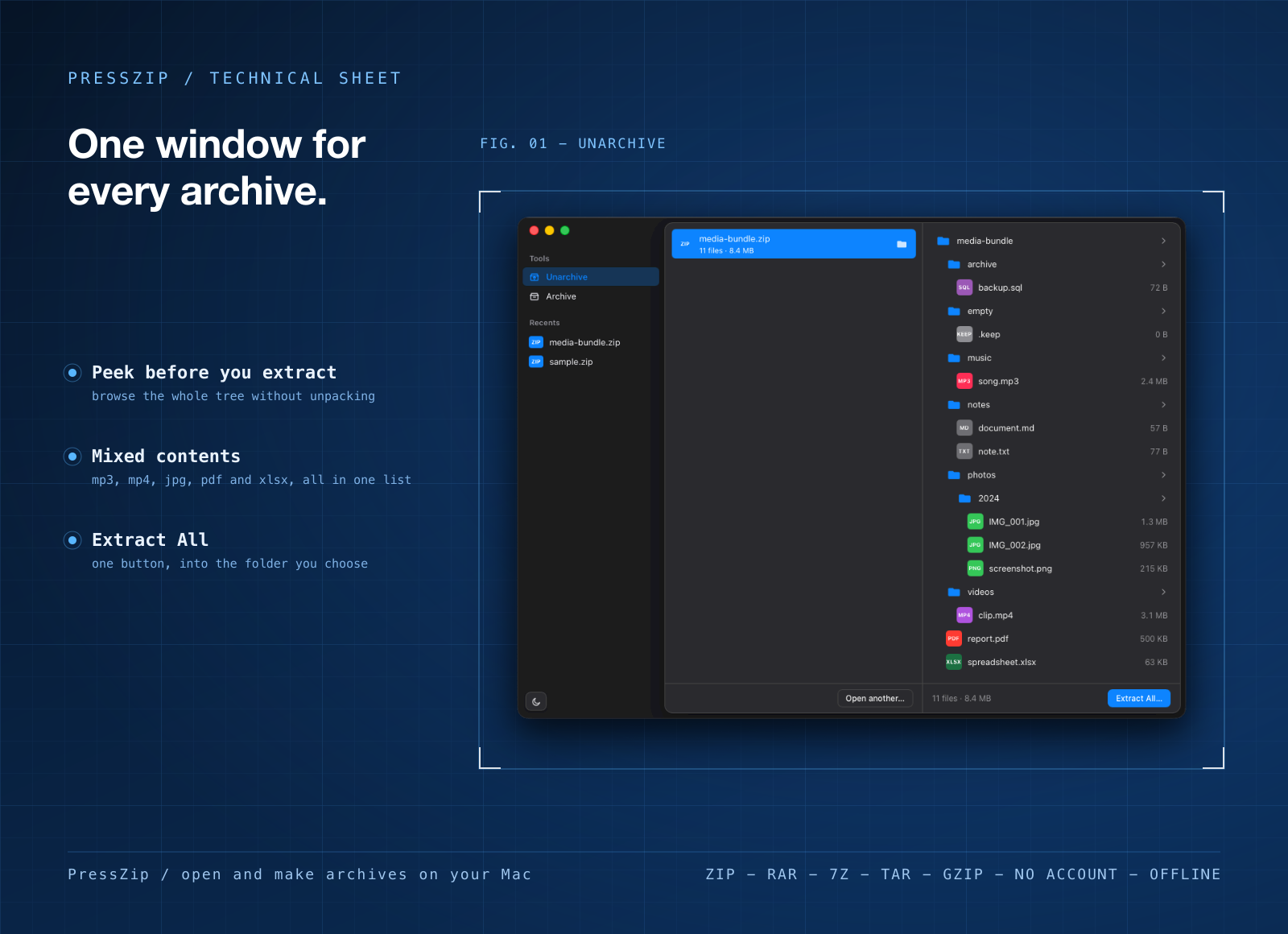The width and height of the screenshot is (1288, 934).
Task: Select the song.mp3 file name
Action: 998,381
